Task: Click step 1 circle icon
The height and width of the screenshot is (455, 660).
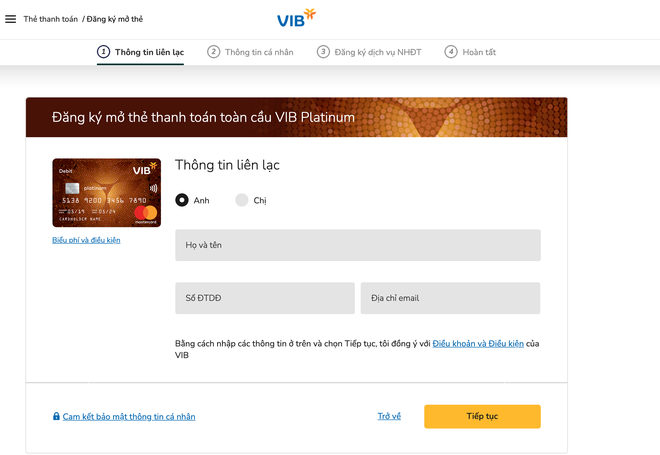Action: (104, 52)
